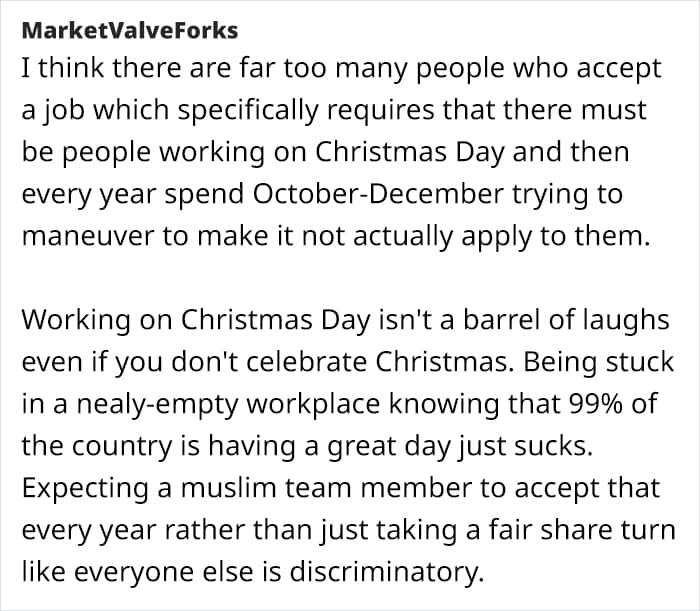Click the phrase "barrel of laughs"
This screenshot has height=611, width=700.
[567, 320]
